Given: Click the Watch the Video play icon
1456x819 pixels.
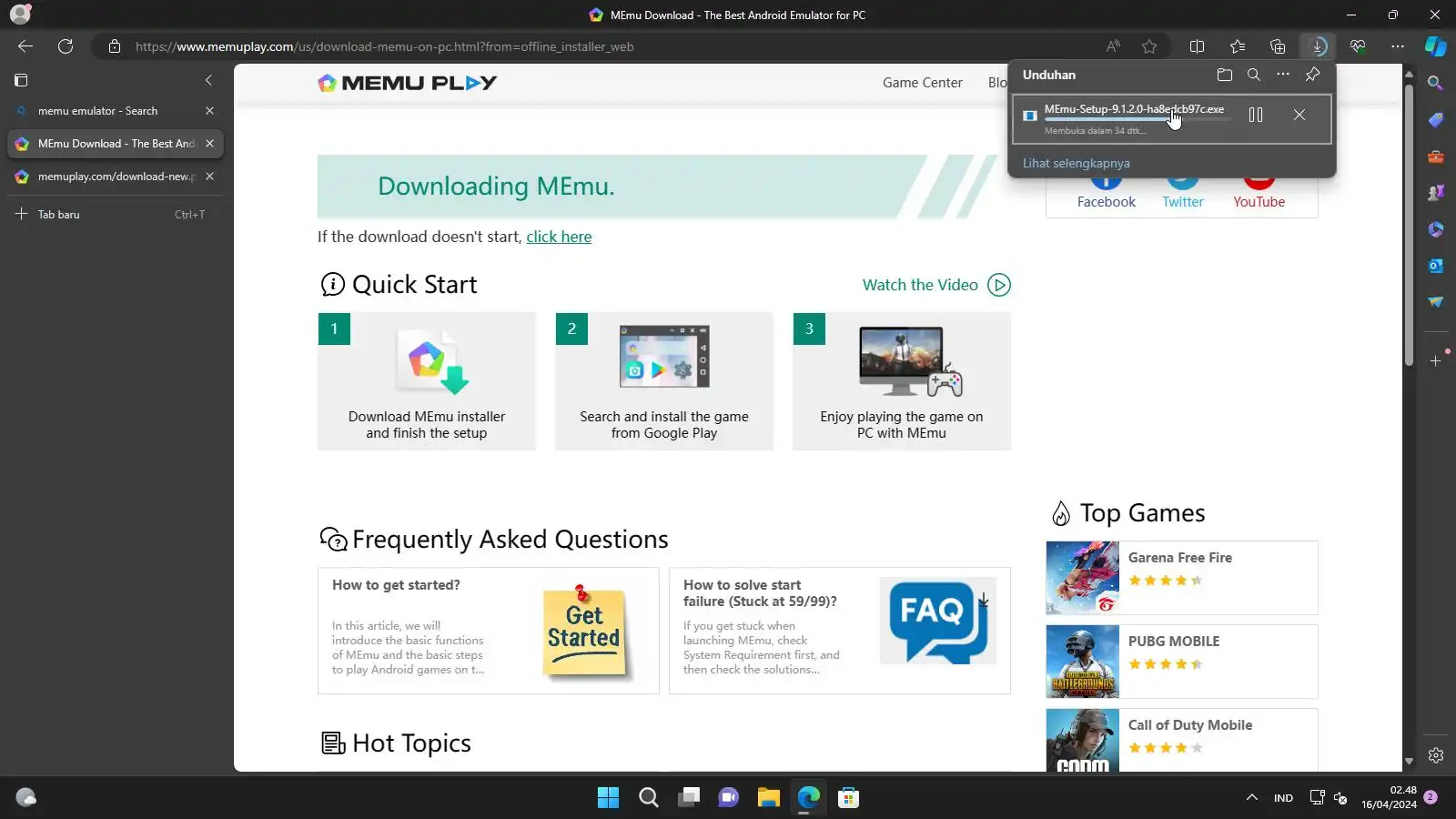Looking at the screenshot, I should (999, 285).
